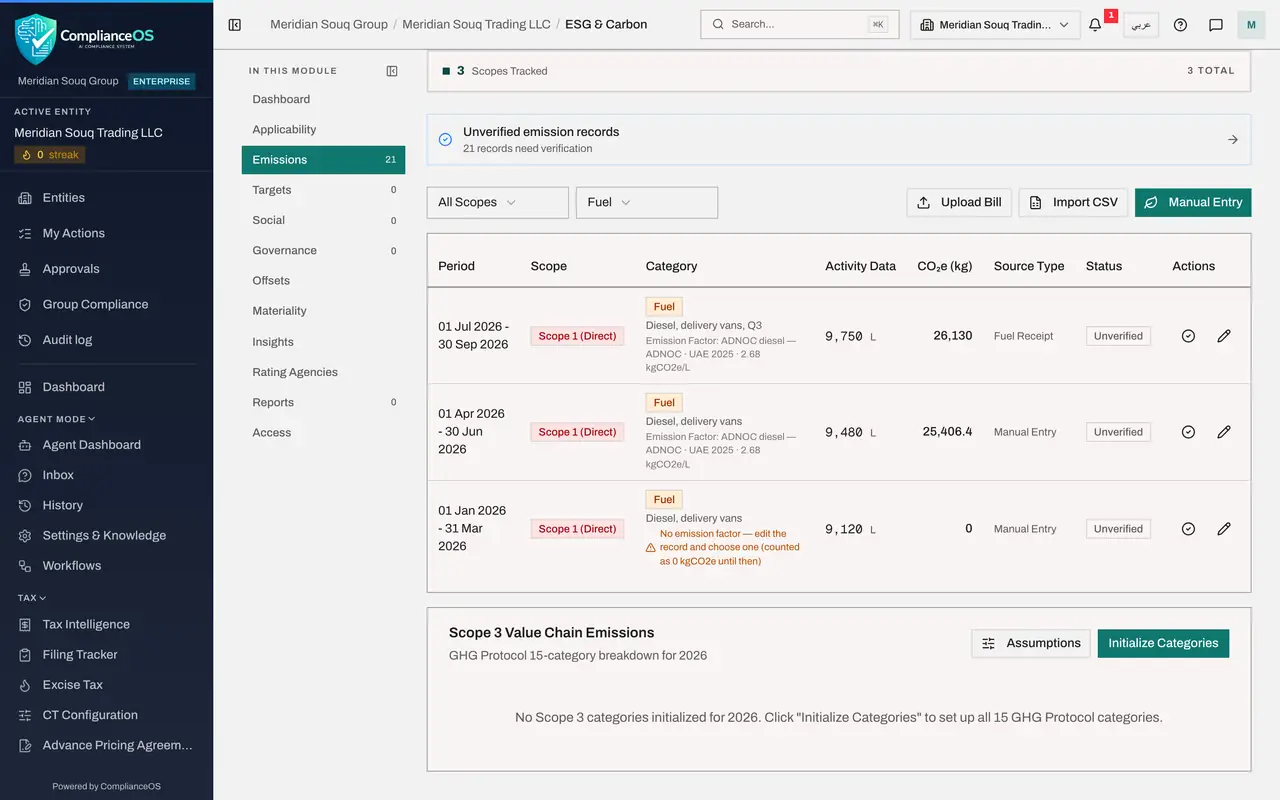Open the All Scopes dropdown
The height and width of the screenshot is (800, 1280).
[497, 202]
